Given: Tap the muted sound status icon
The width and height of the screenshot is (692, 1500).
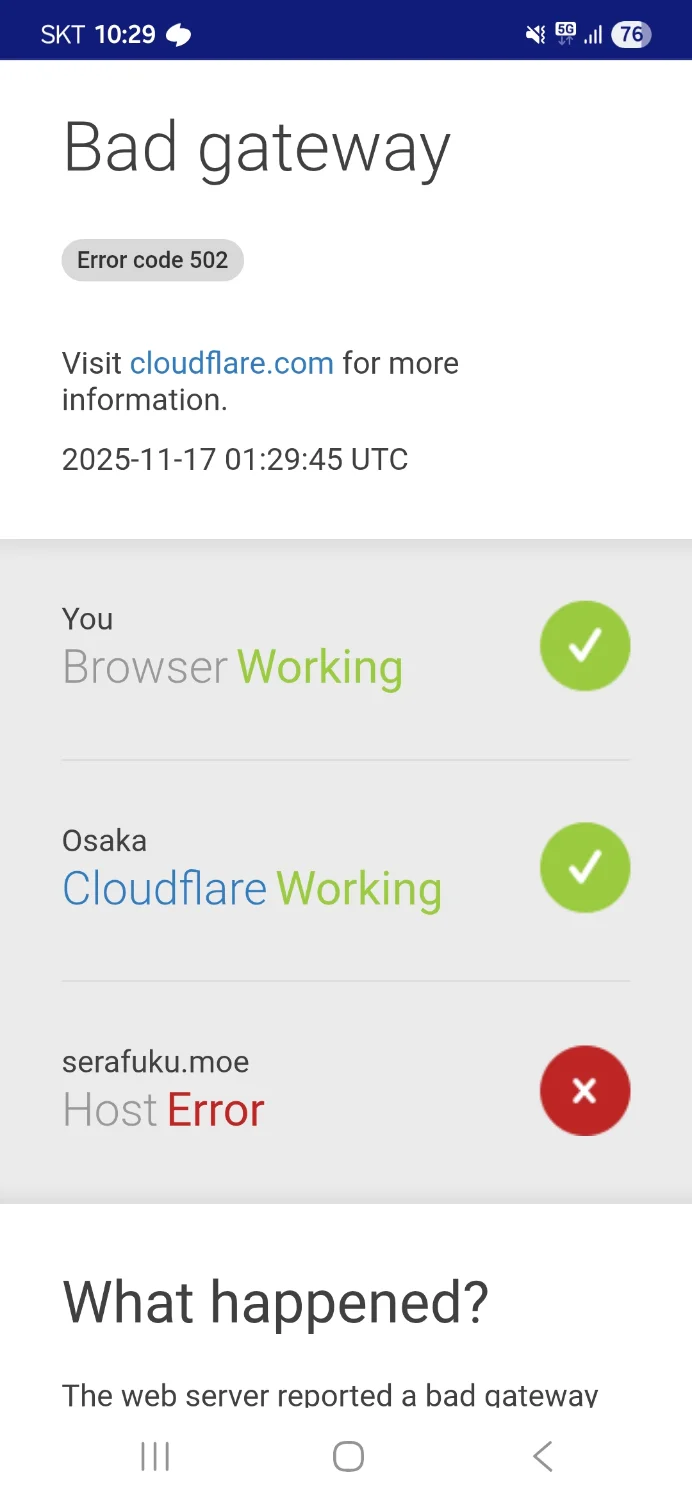Looking at the screenshot, I should click(x=536, y=35).
